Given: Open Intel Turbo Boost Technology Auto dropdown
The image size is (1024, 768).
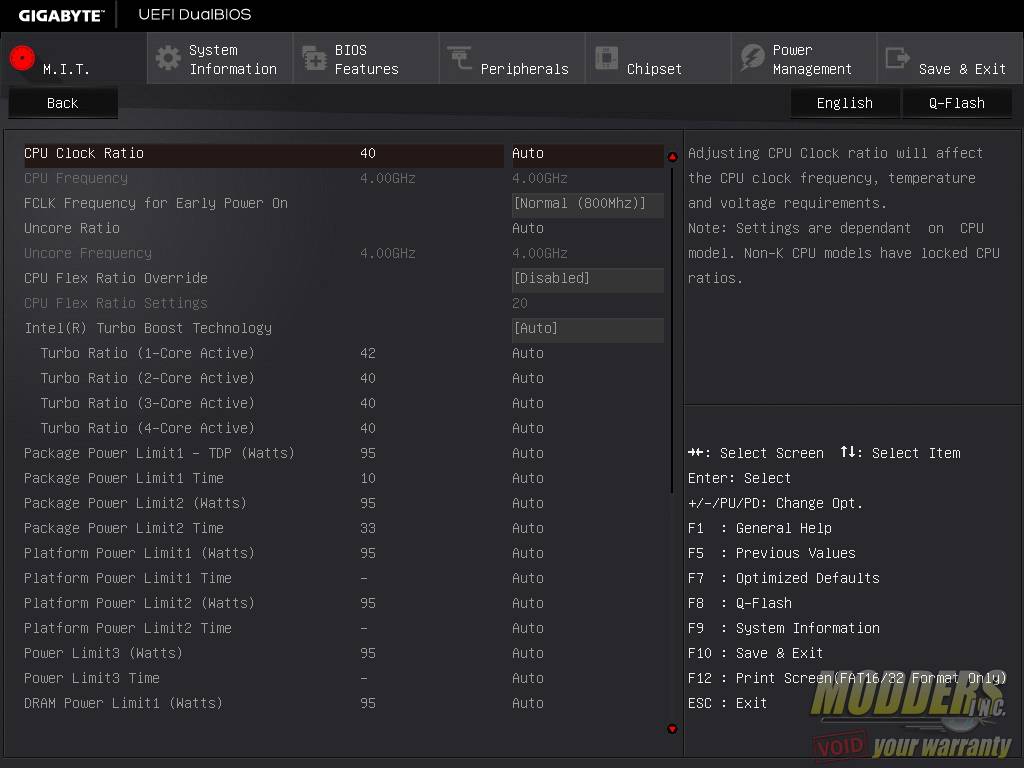Looking at the screenshot, I should coord(587,329).
